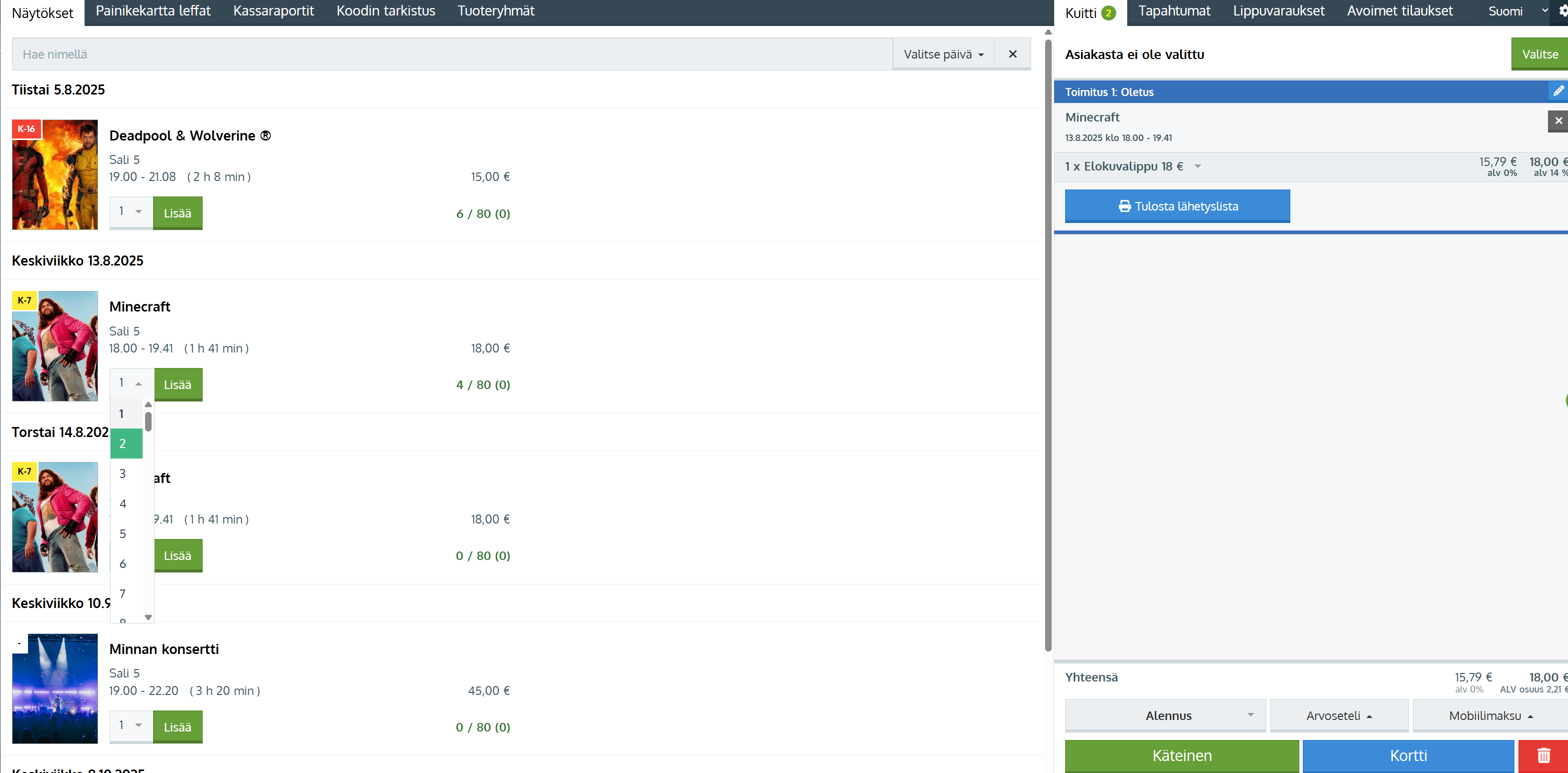The width and height of the screenshot is (1568, 773).
Task: Click the Hae nimellä search field
Action: (x=450, y=54)
